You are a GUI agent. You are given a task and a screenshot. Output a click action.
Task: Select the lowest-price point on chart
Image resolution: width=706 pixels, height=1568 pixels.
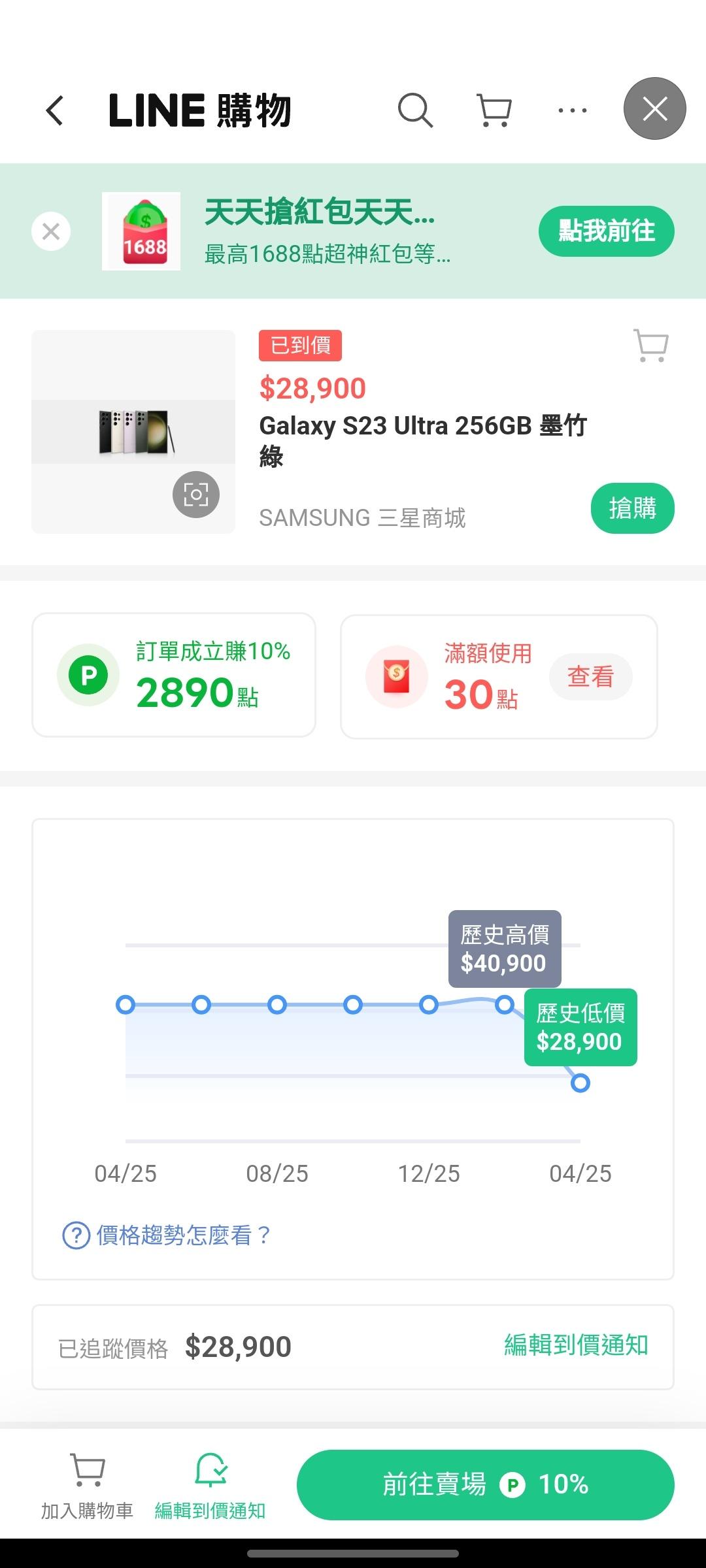(580, 1083)
